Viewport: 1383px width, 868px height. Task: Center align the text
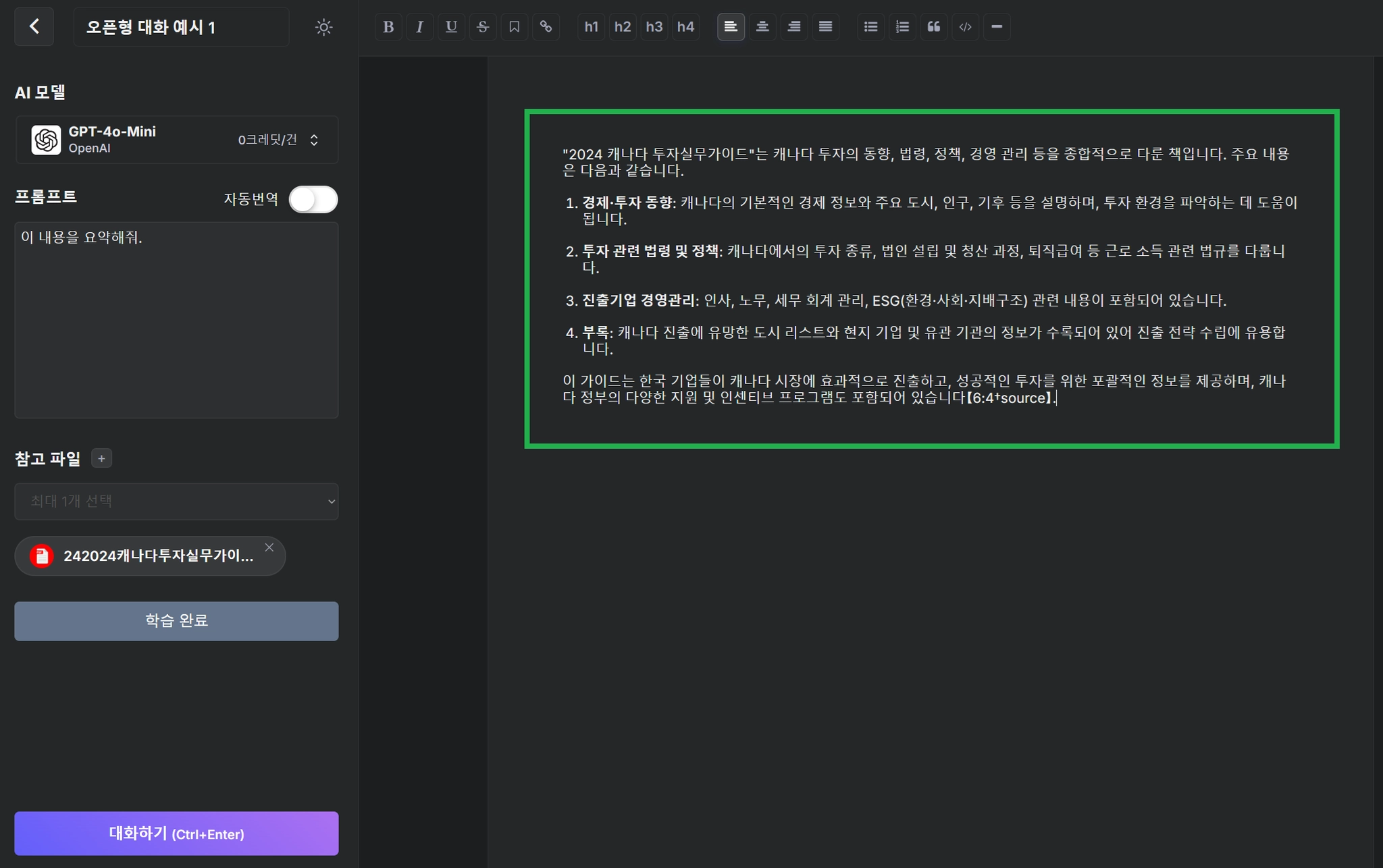(762, 27)
